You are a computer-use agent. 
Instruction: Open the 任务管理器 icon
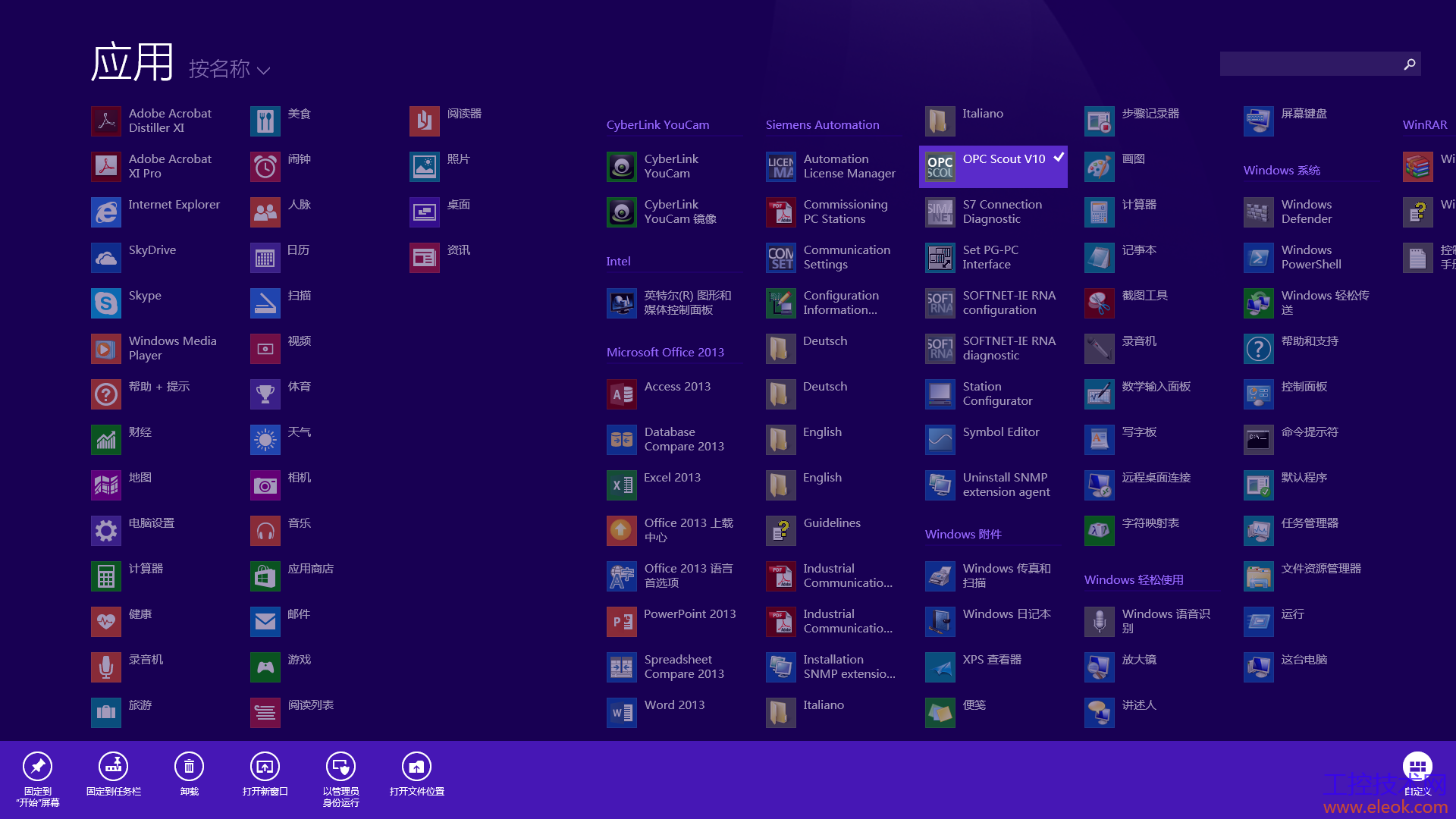[x=1259, y=531]
